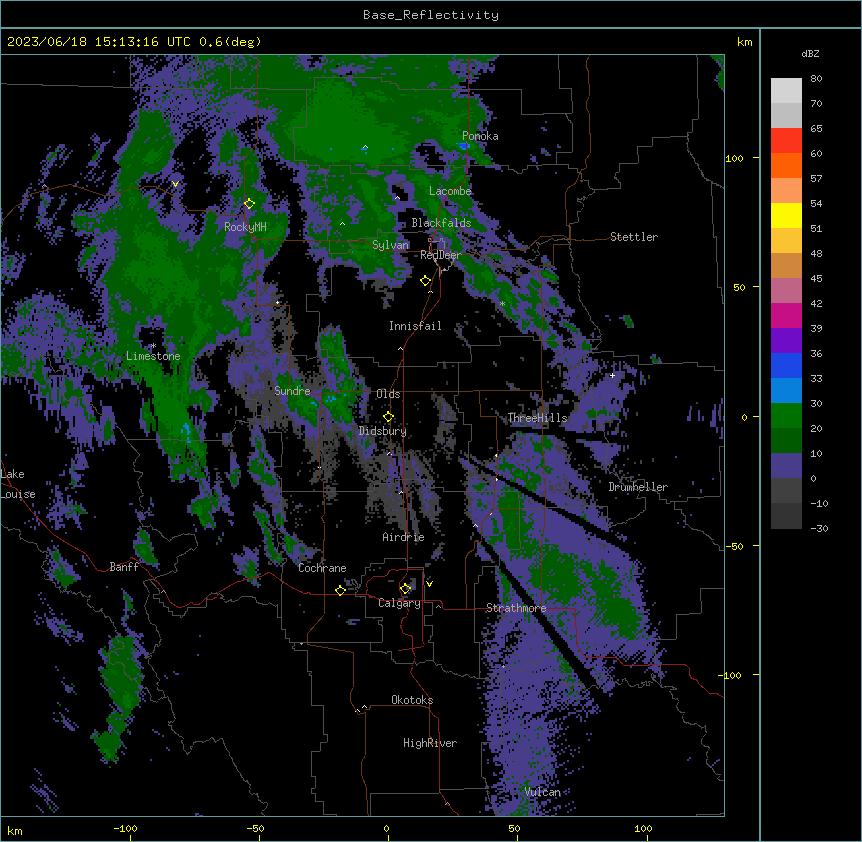
Task: Click the dBZ legend heading
Action: coord(810,53)
